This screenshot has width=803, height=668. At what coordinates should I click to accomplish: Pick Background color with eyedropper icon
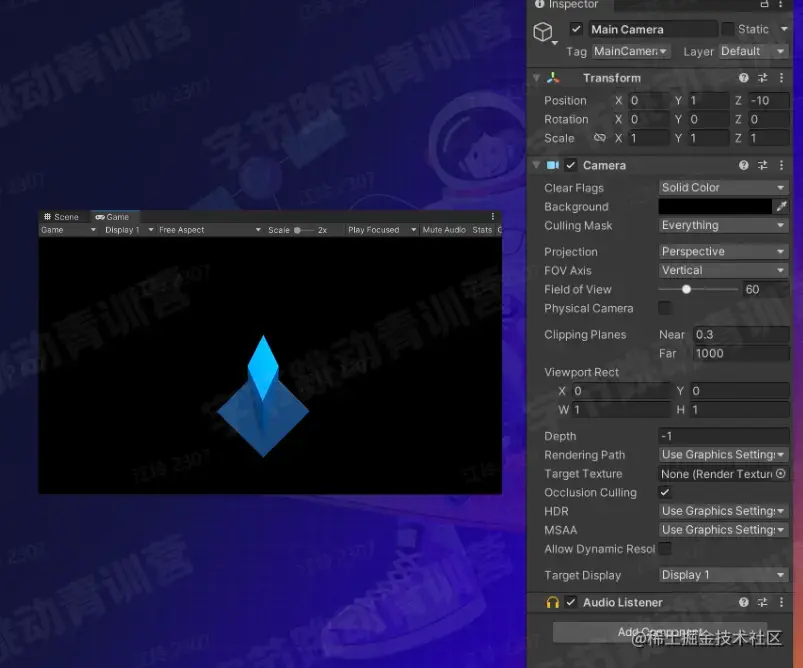pos(781,206)
